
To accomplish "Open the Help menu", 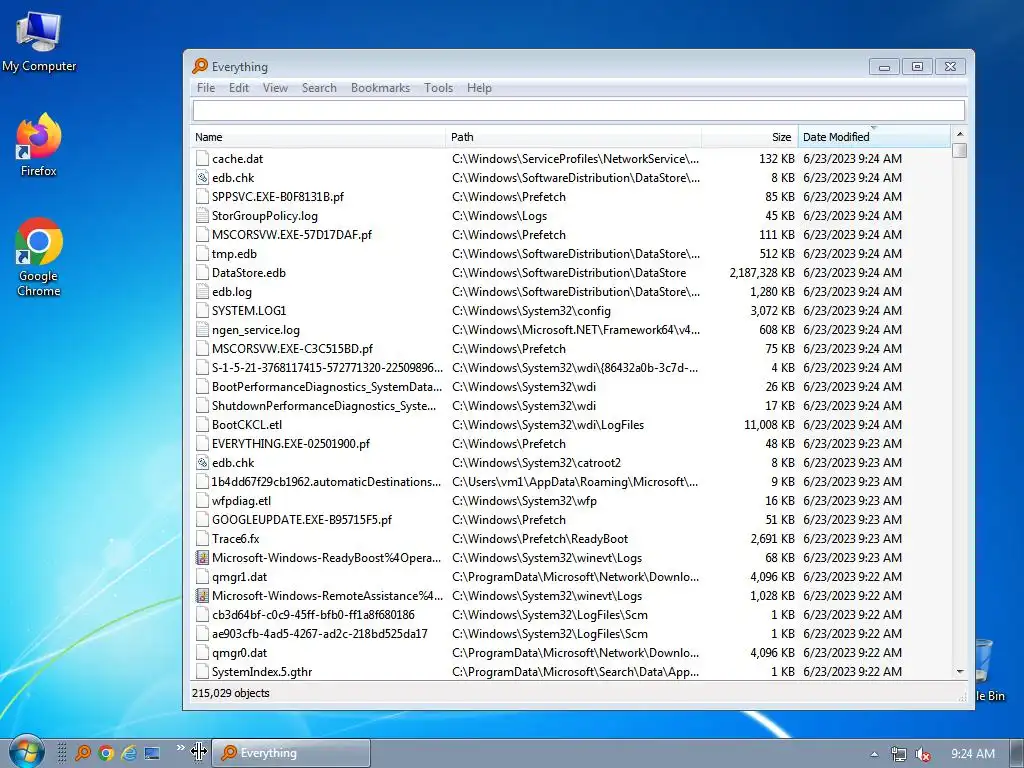I will 479,88.
